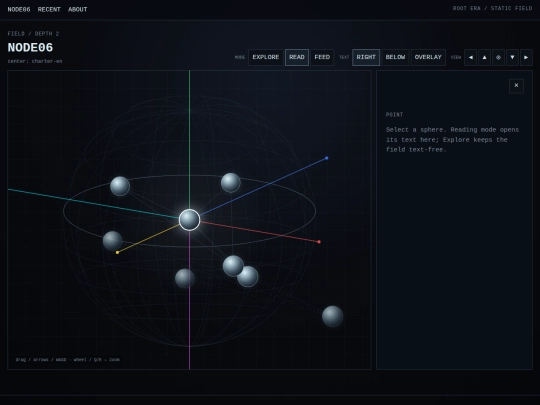The width and height of the screenshot is (540, 405).
Task: Tilt view down with the down arrow
Action: coord(512,58)
